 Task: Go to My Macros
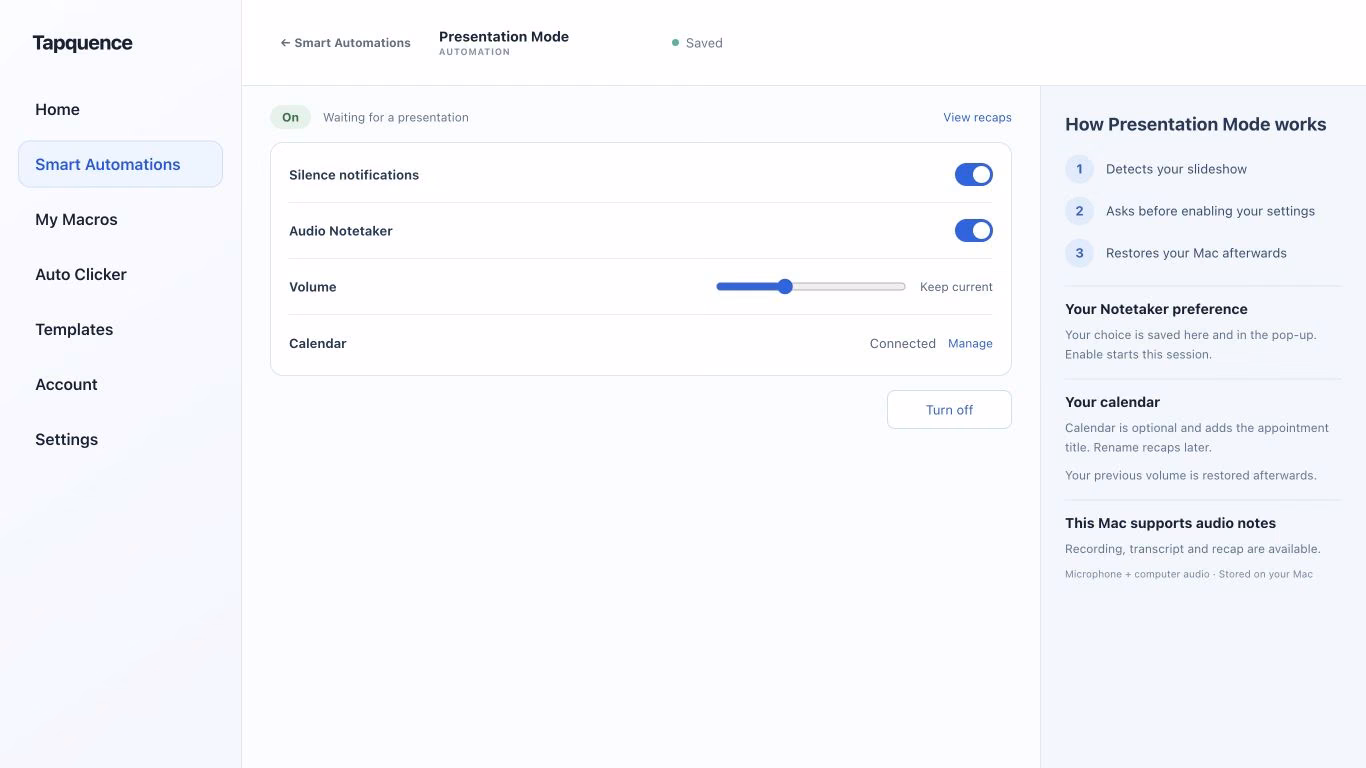[120, 219]
